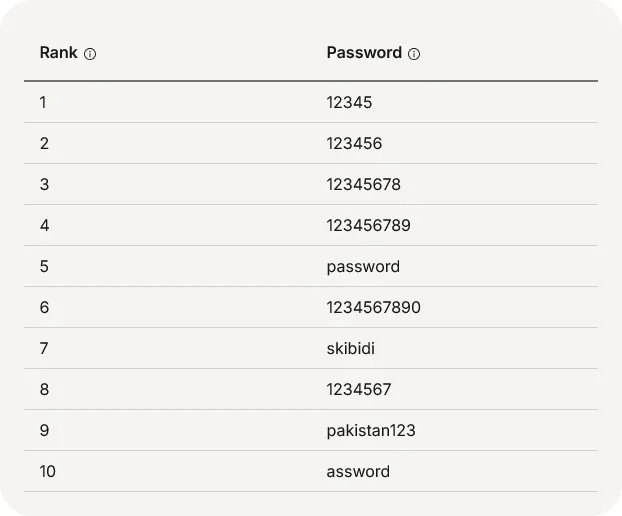Click rank number 9 cell
This screenshot has width=622, height=516.
(x=44, y=430)
